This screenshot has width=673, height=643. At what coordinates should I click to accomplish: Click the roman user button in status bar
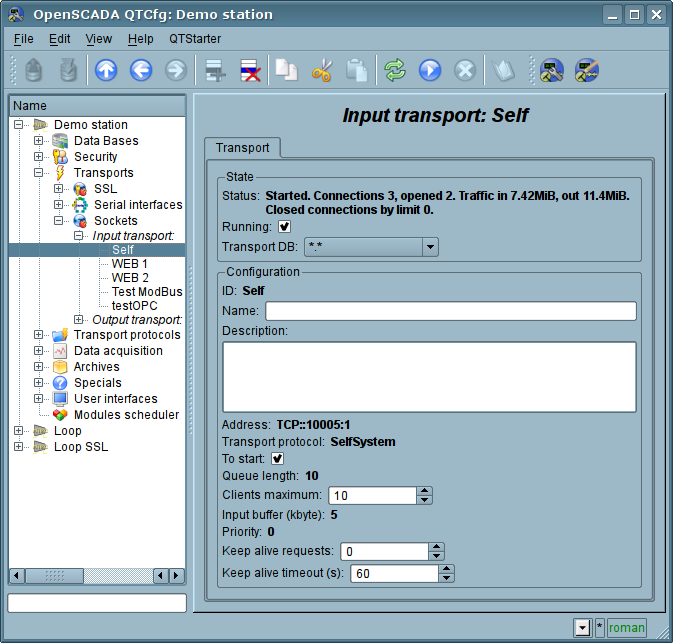(627, 628)
